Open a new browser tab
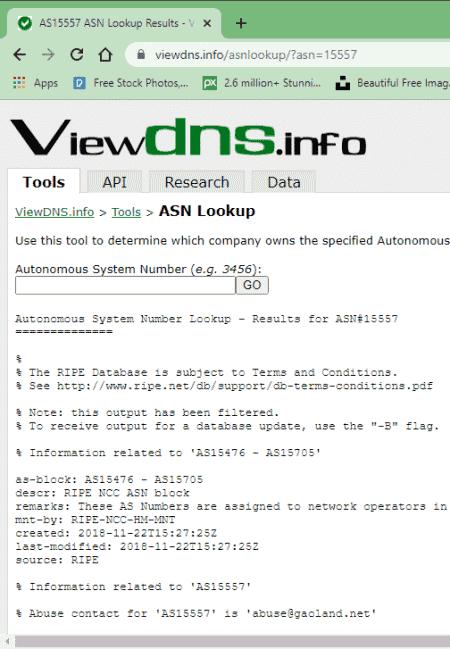The height and width of the screenshot is (649, 450). [x=241, y=23]
